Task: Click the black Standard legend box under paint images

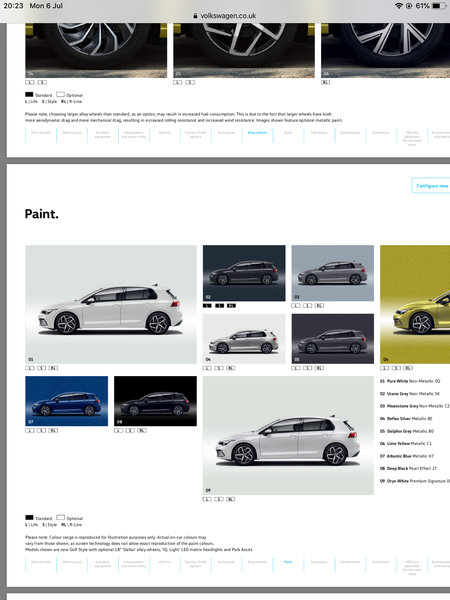Action: click(29, 518)
